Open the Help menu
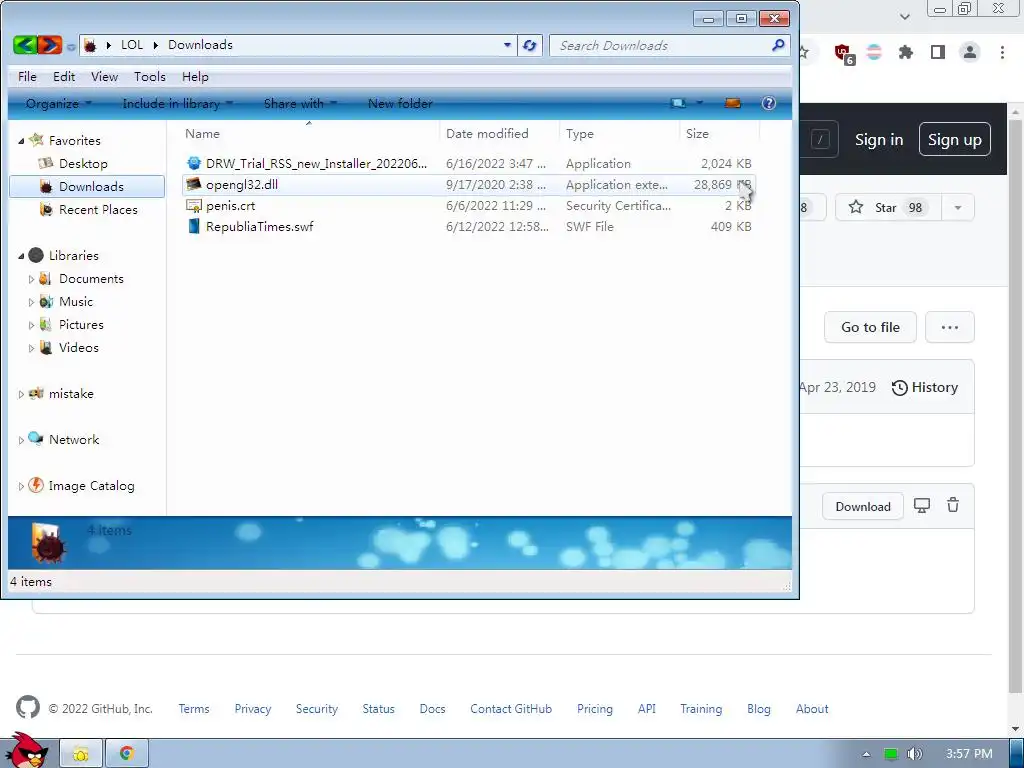This screenshot has height=768, width=1024. (195, 76)
